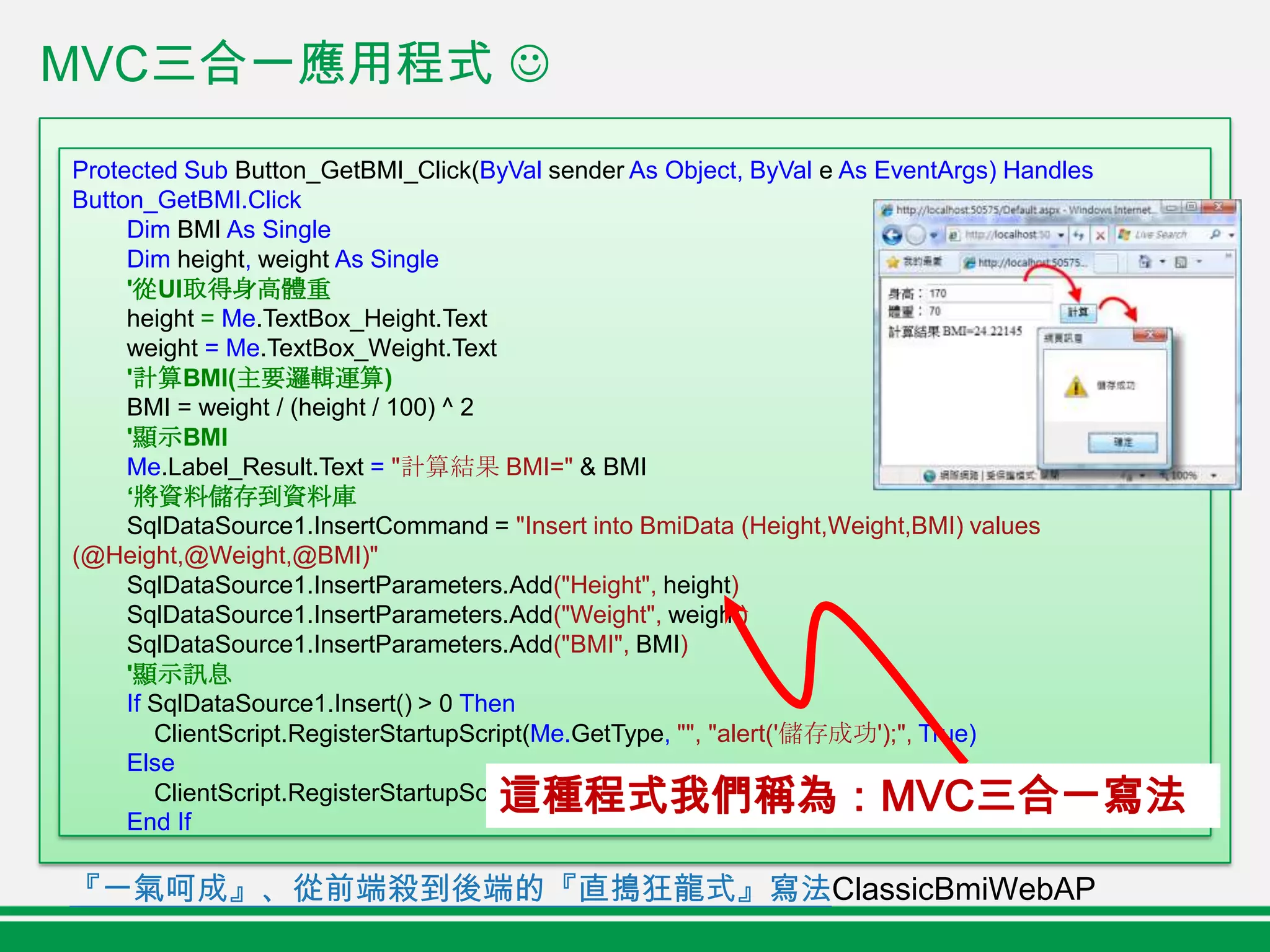Click the browser Back arrow button

coord(892,235)
